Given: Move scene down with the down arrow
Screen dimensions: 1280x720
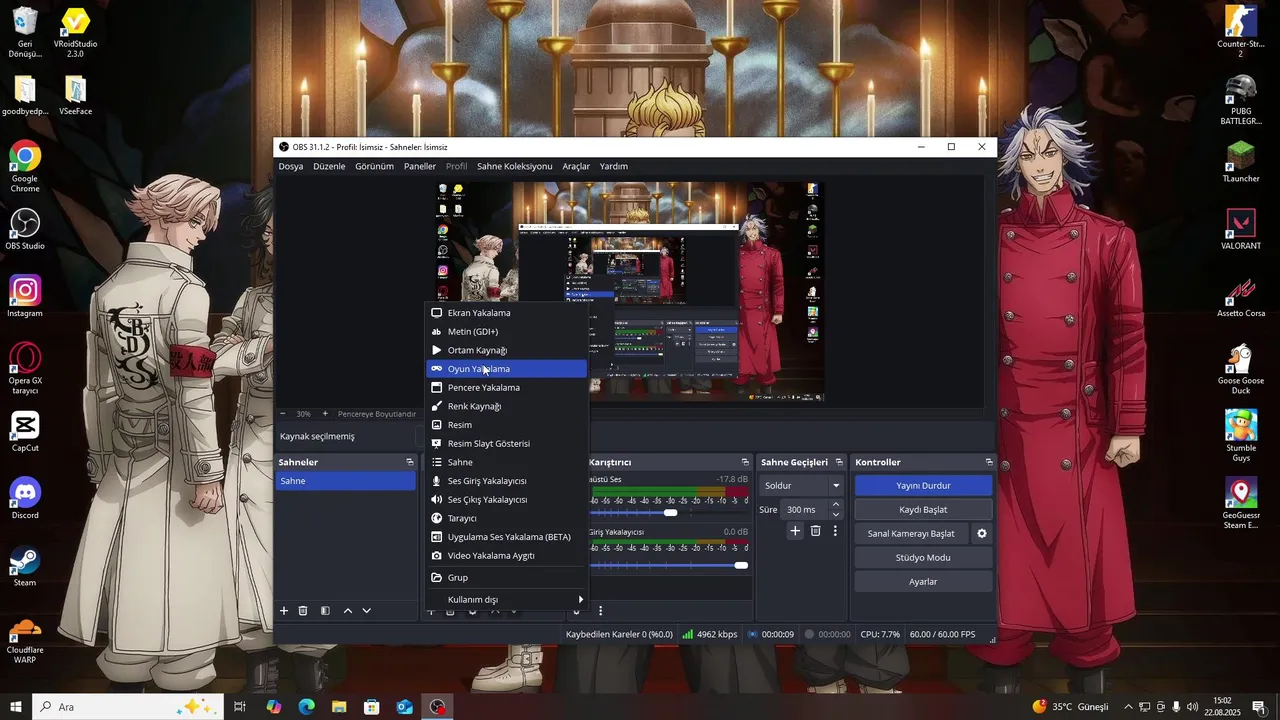Looking at the screenshot, I should [367, 611].
